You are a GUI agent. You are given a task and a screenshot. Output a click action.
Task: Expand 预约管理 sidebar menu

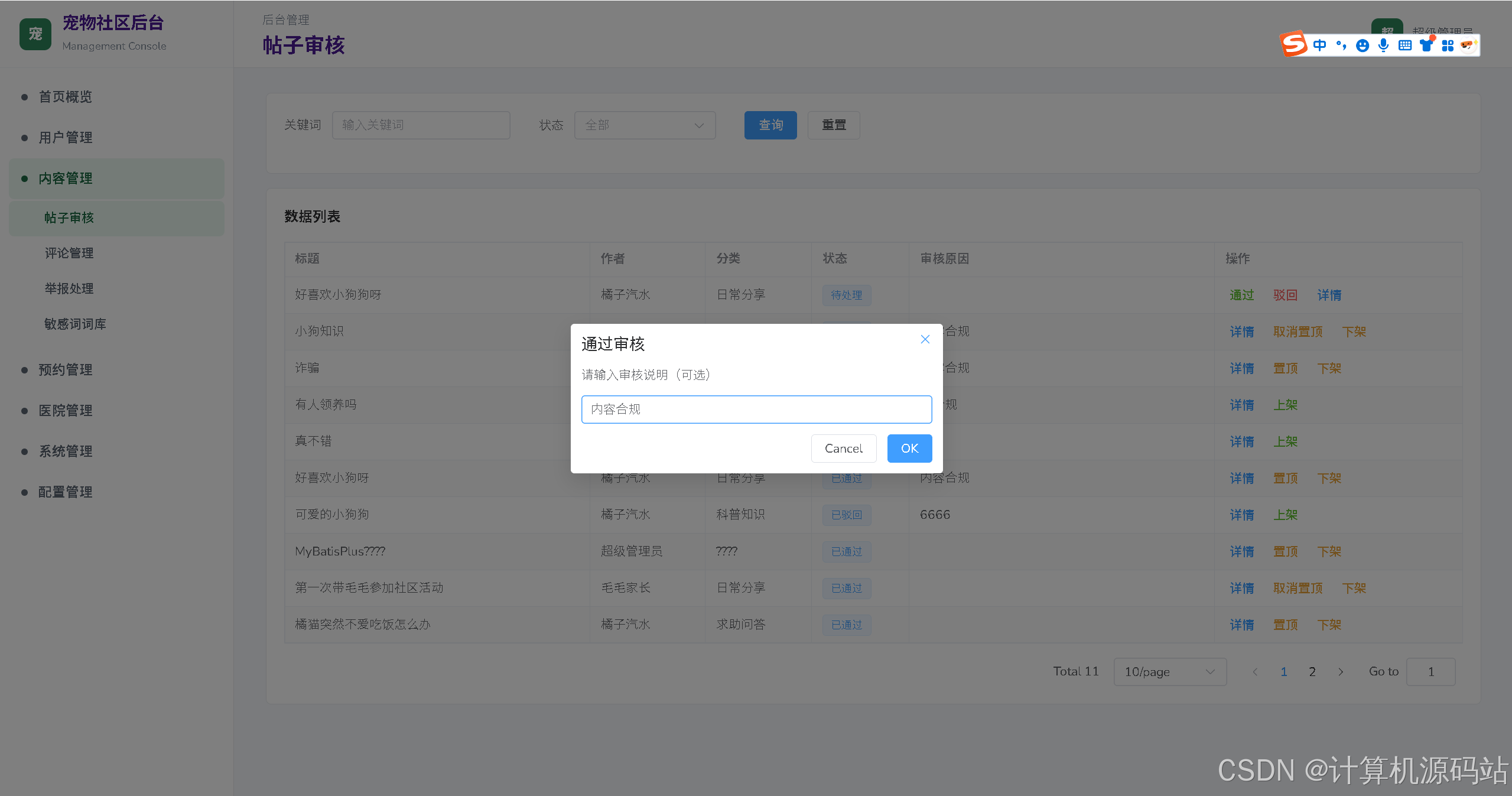coord(116,370)
